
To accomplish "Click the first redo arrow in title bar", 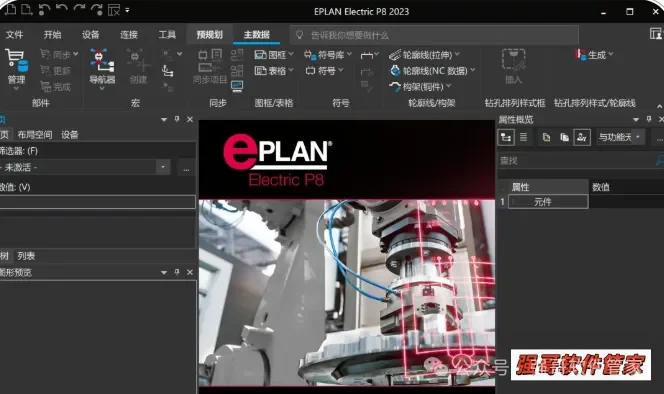I will point(79,9).
